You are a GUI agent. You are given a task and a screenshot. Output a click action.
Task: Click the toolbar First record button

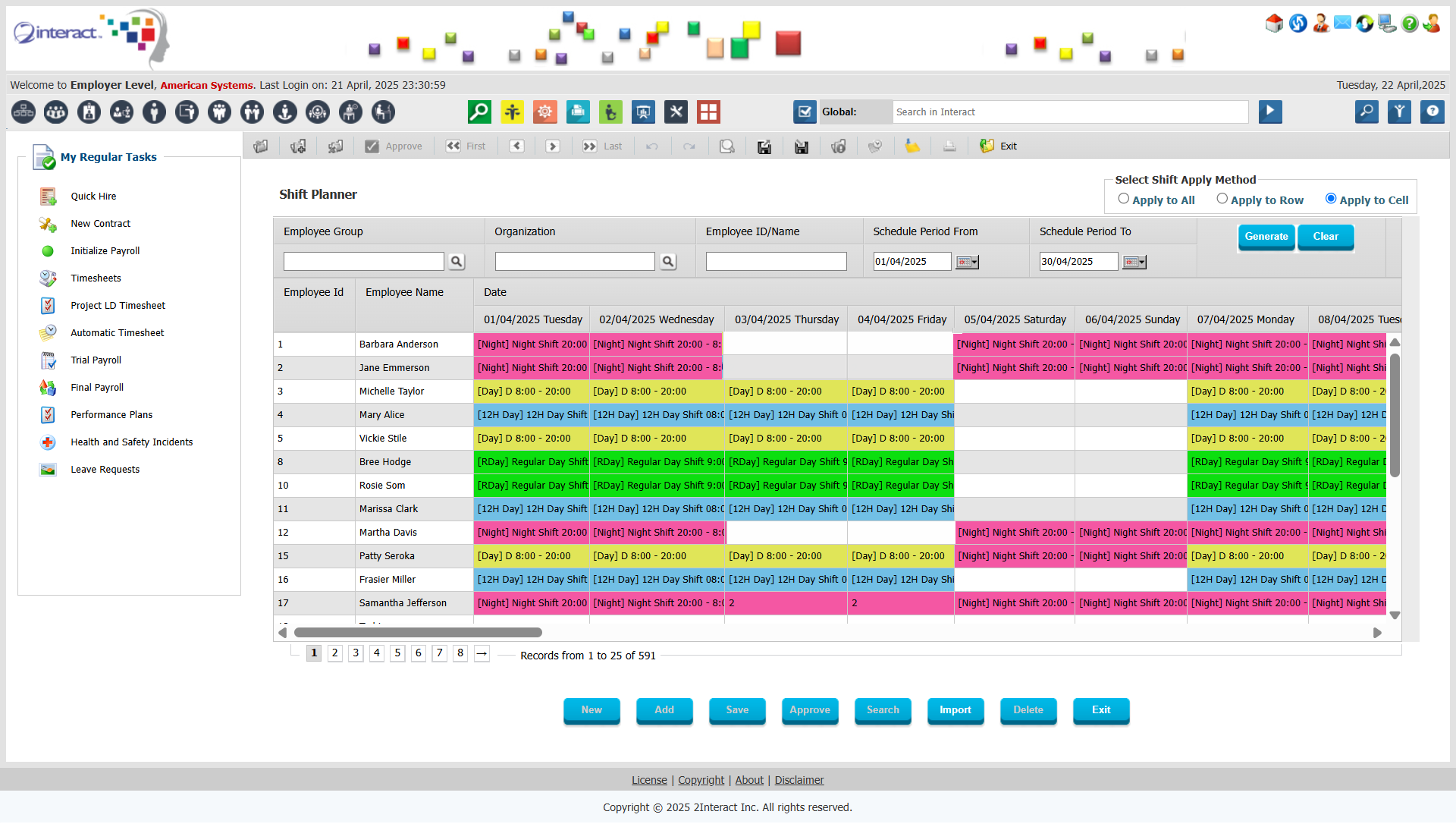[466, 146]
